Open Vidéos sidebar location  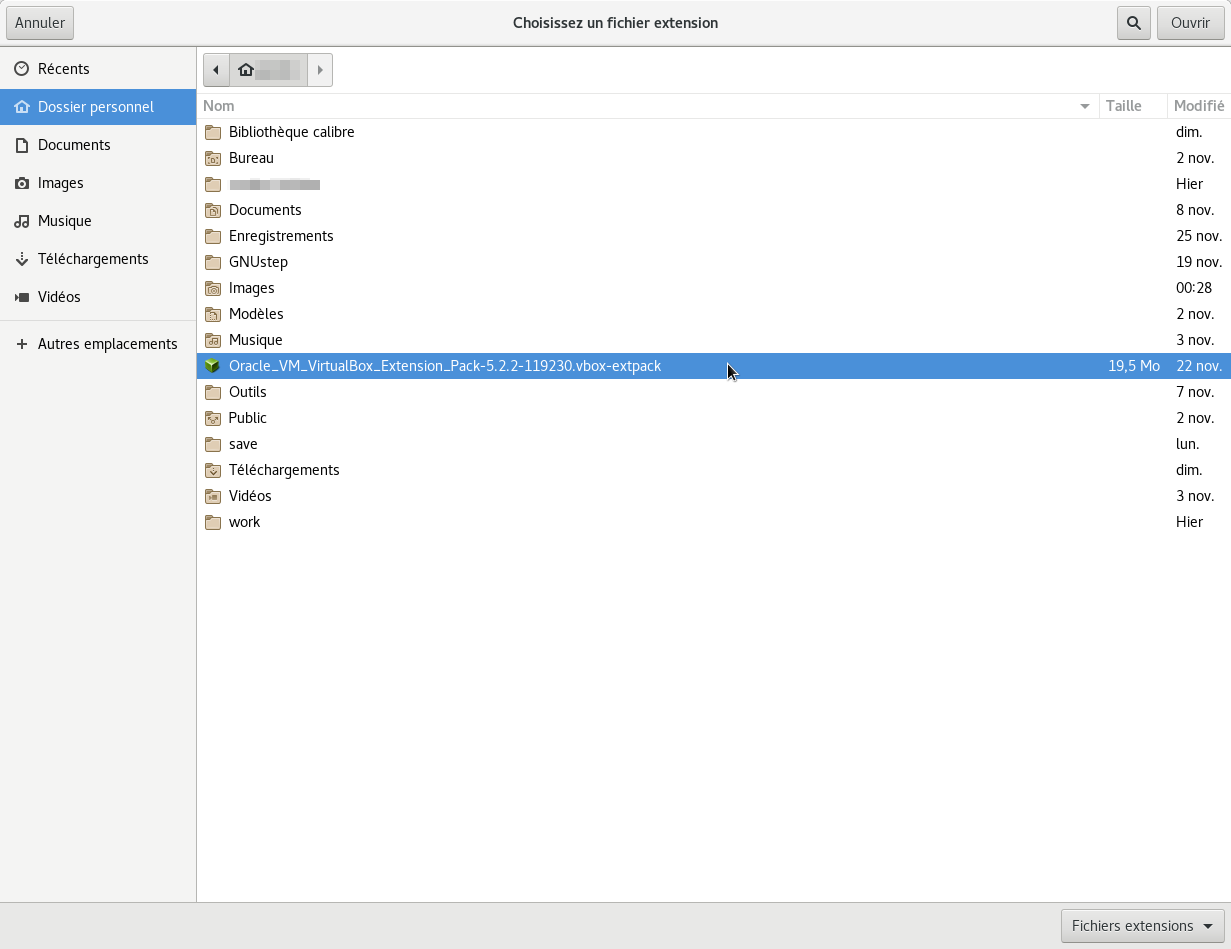[59, 297]
